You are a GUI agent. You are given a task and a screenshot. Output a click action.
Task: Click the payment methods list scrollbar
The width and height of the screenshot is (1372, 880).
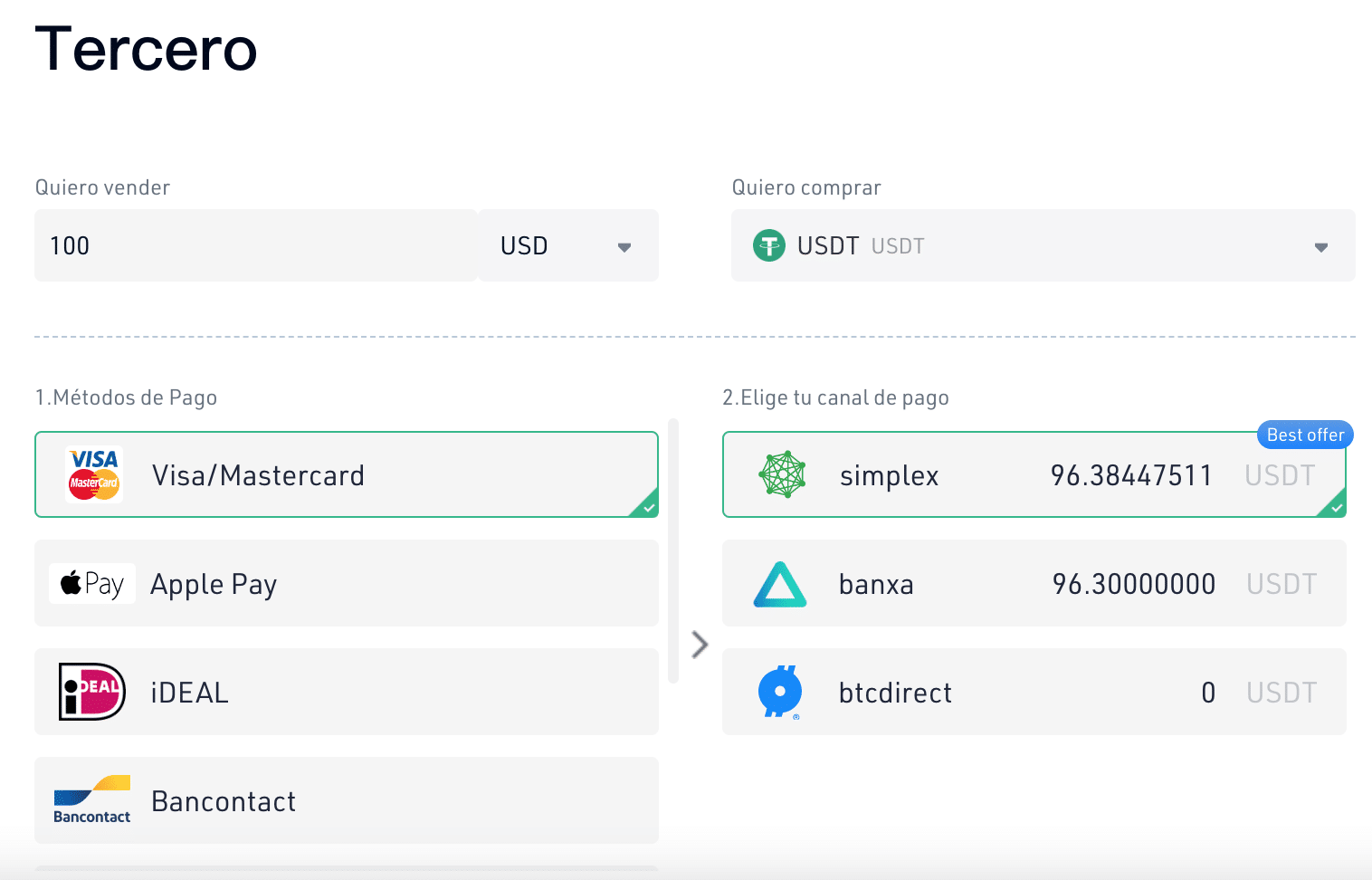(x=673, y=550)
